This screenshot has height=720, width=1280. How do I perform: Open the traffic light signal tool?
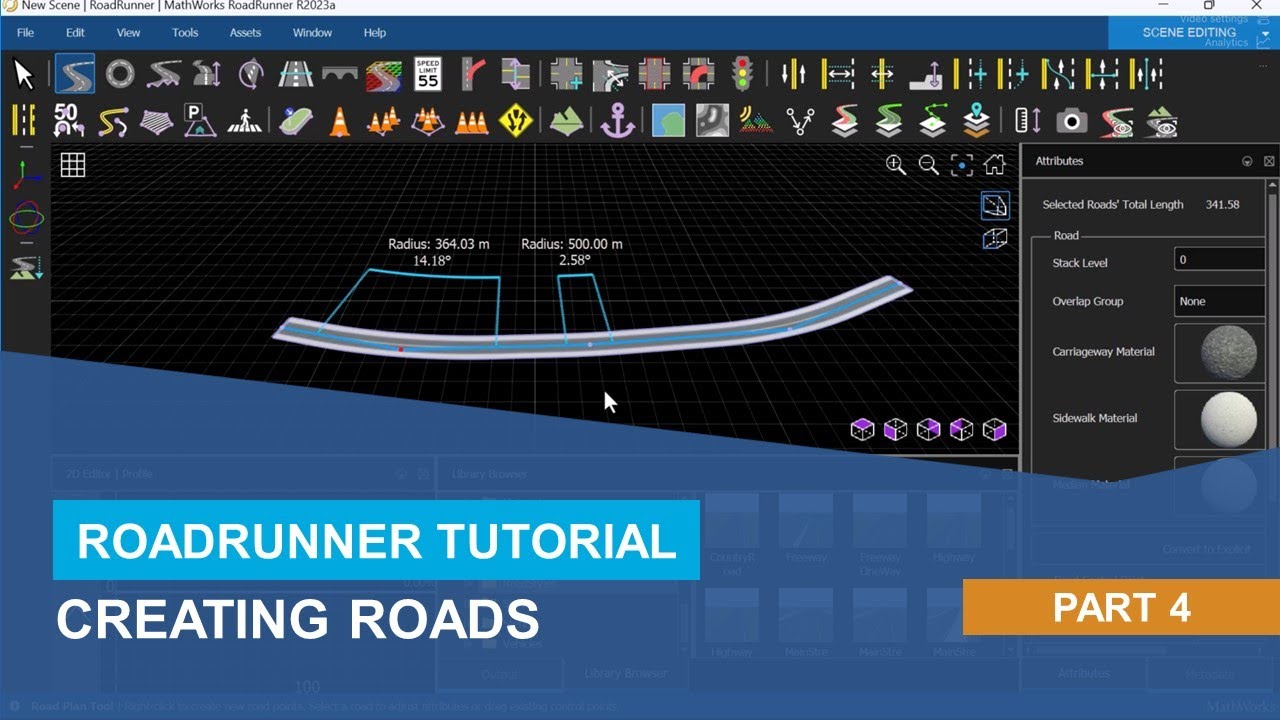(742, 74)
